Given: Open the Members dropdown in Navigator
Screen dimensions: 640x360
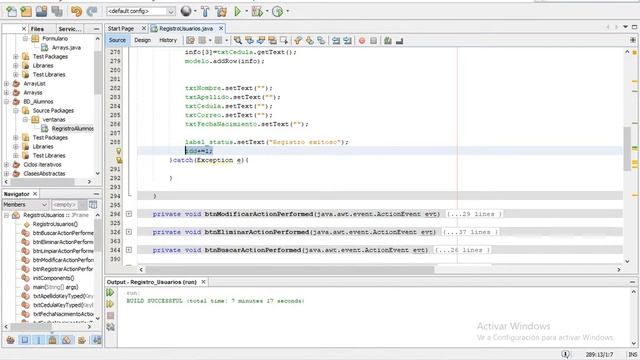Looking at the screenshot, I should [x=25, y=204].
